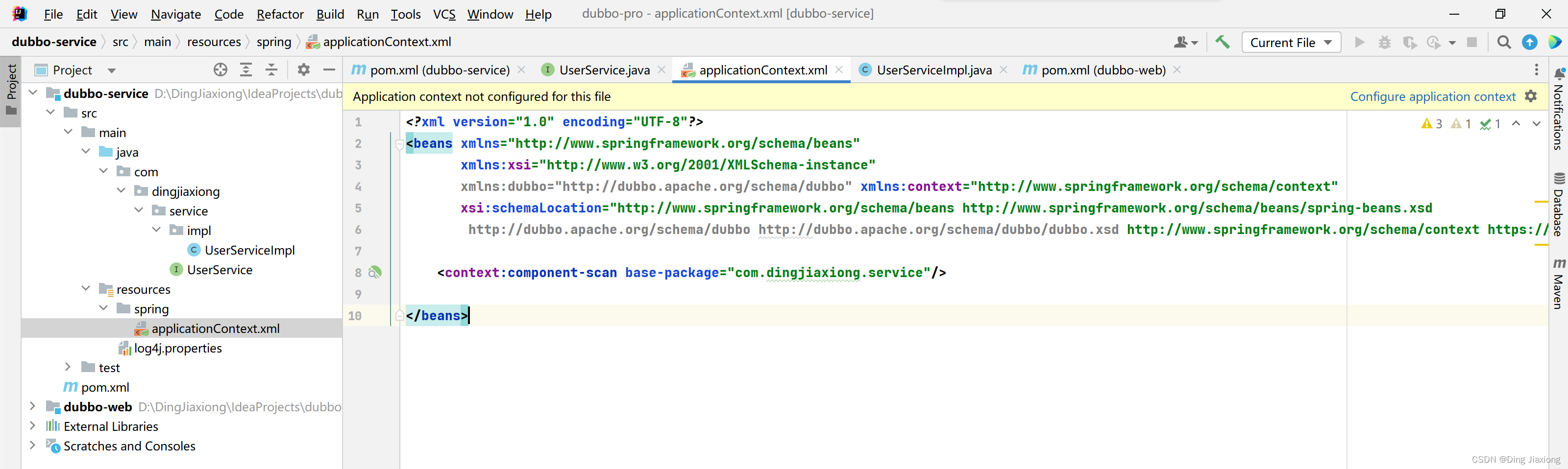Collapse the src folder node
1568x469 pixels.
[x=51, y=113]
